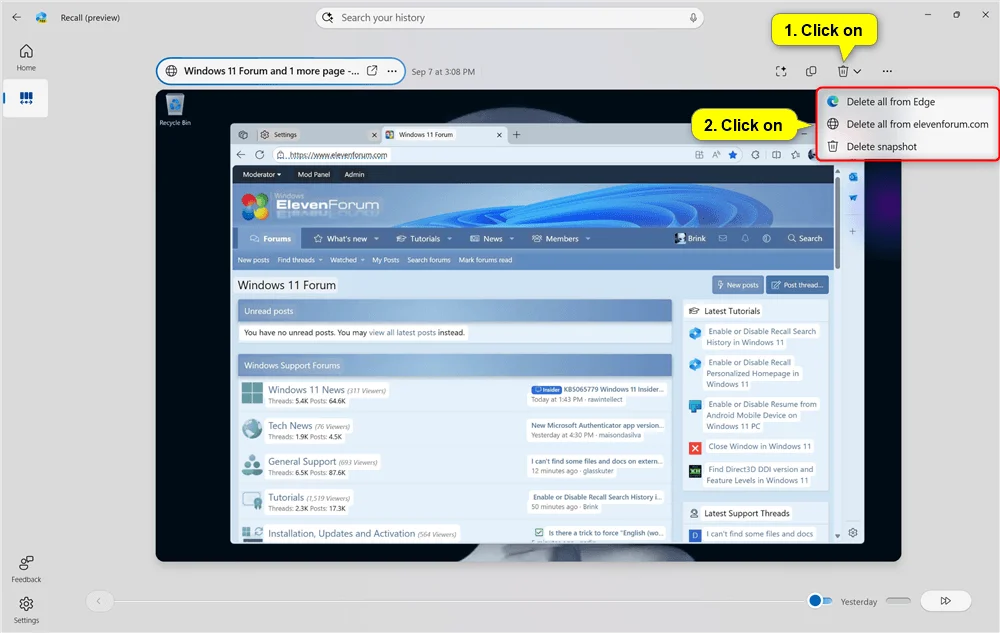Open a new tab in Edge

517,135
